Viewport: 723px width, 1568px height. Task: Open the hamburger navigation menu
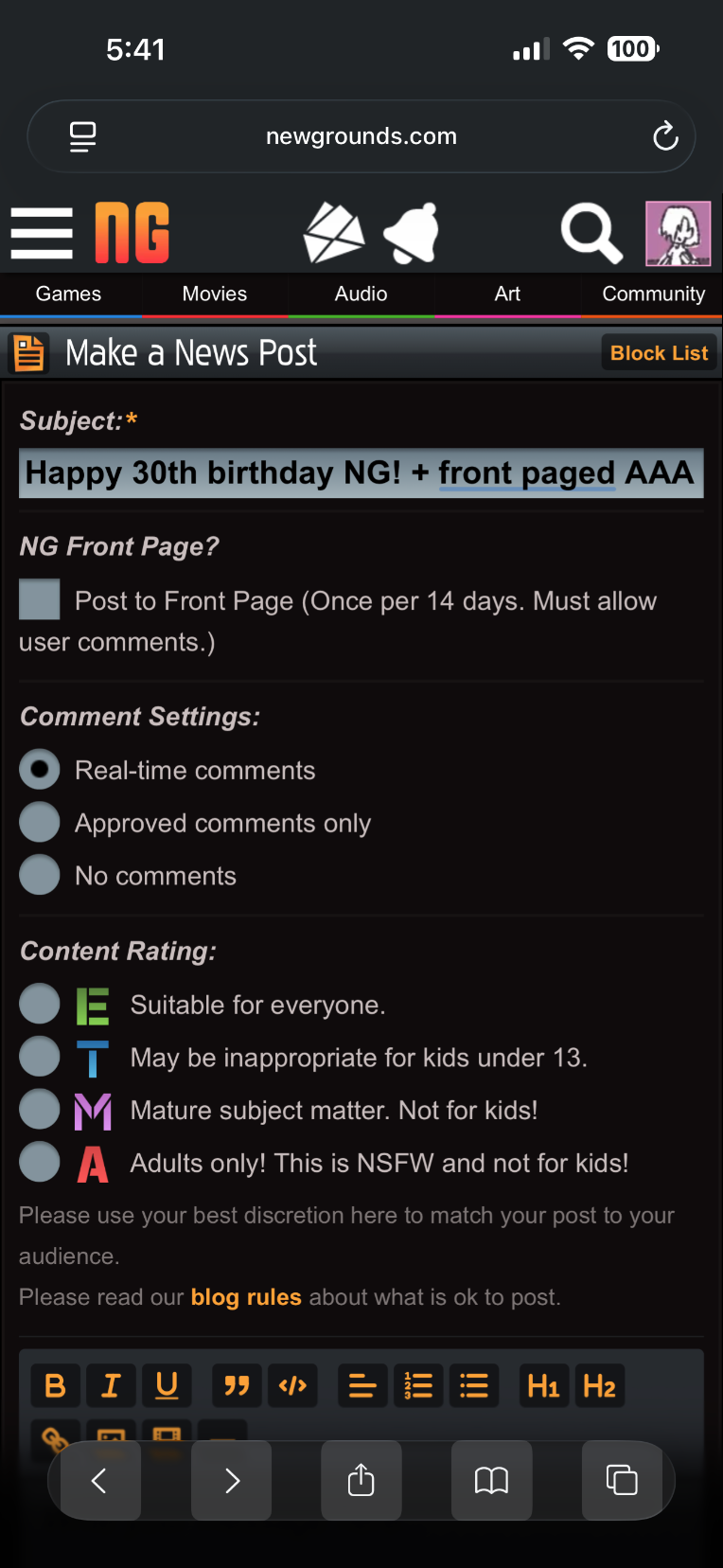[x=42, y=233]
